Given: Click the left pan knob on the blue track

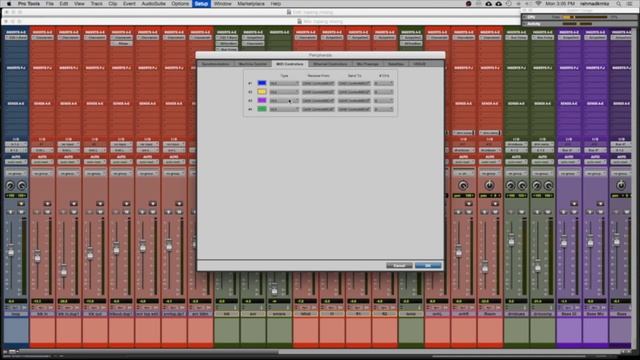Looking at the screenshot, I should coord(10,186).
